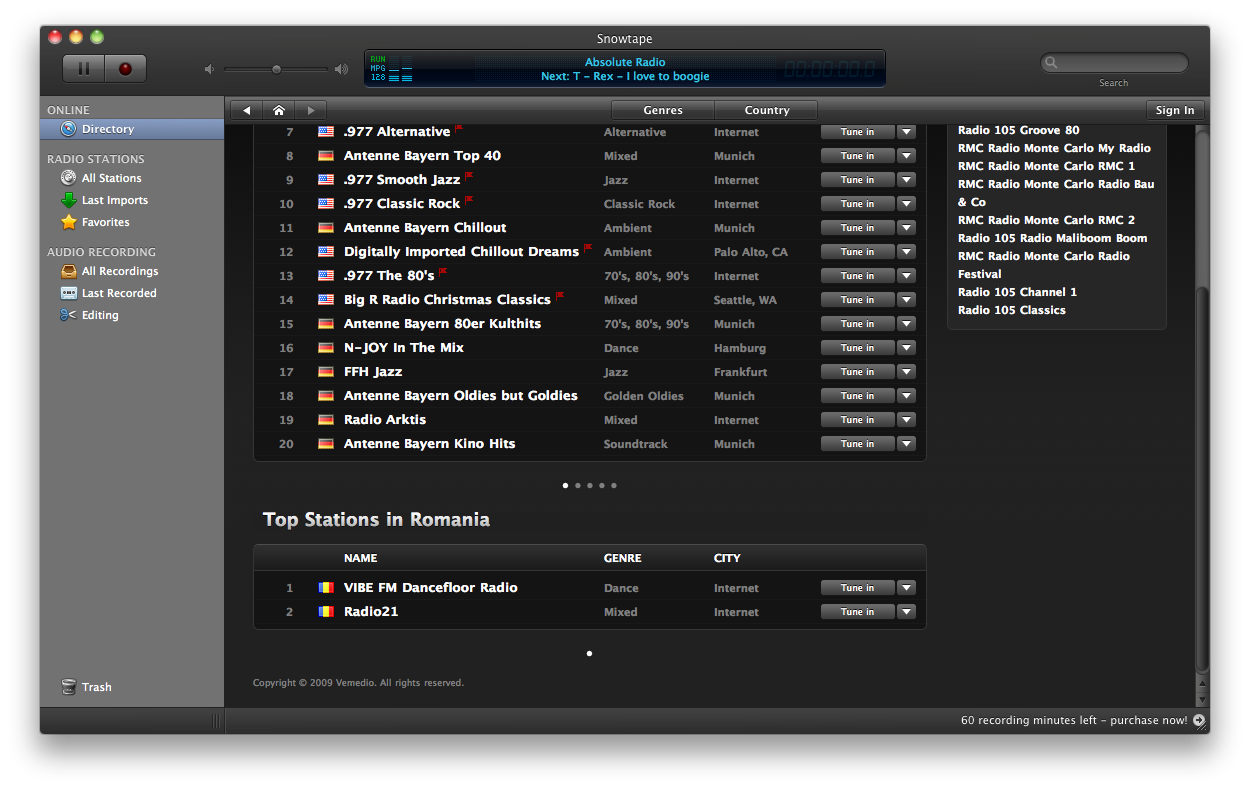Open dropdown arrow for Big R Radio Christmas Classics
The width and height of the screenshot is (1250, 789).
coord(906,300)
